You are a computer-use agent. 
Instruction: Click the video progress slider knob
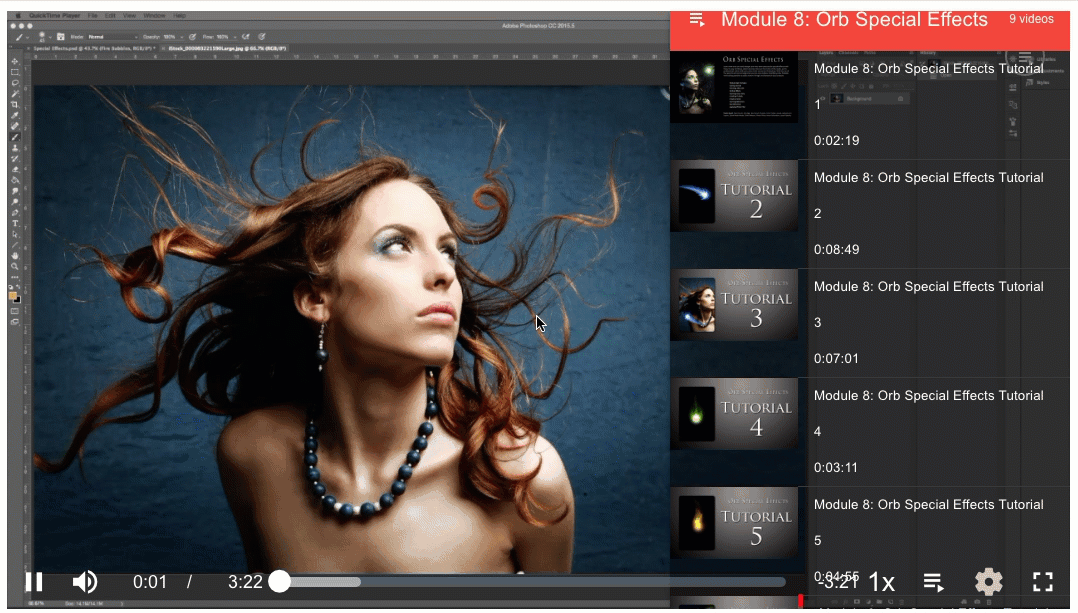point(280,581)
